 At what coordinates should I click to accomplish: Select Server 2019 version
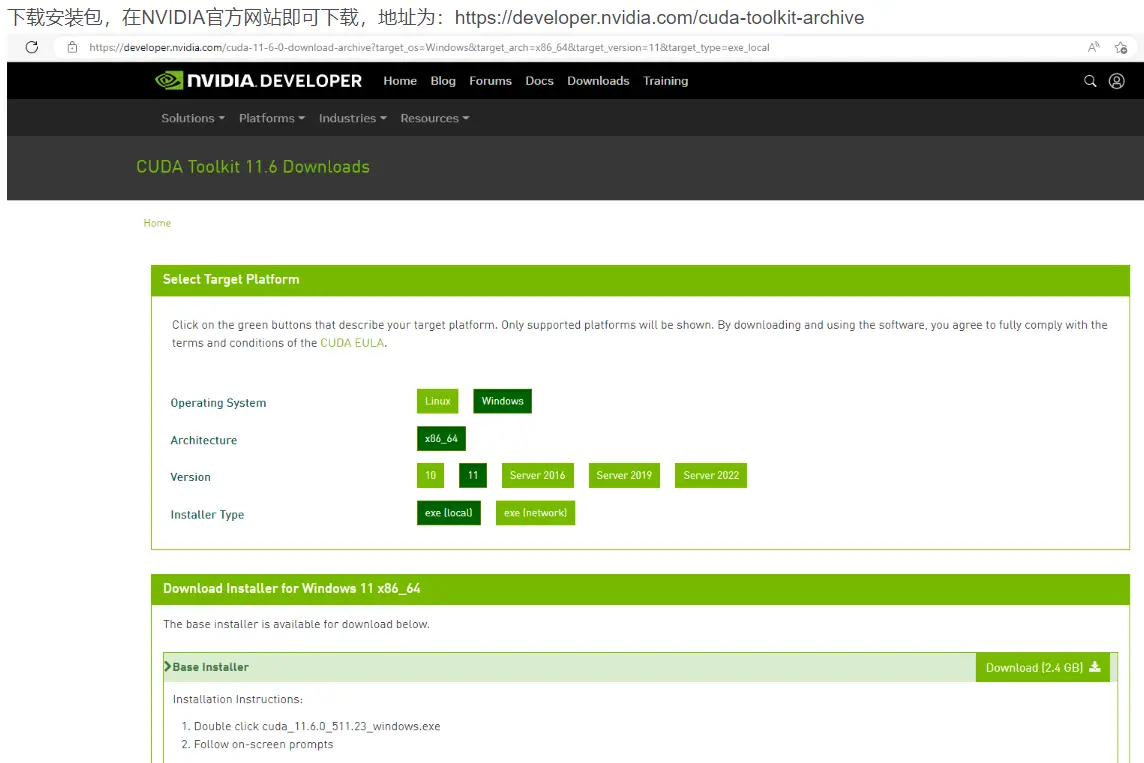pos(624,476)
